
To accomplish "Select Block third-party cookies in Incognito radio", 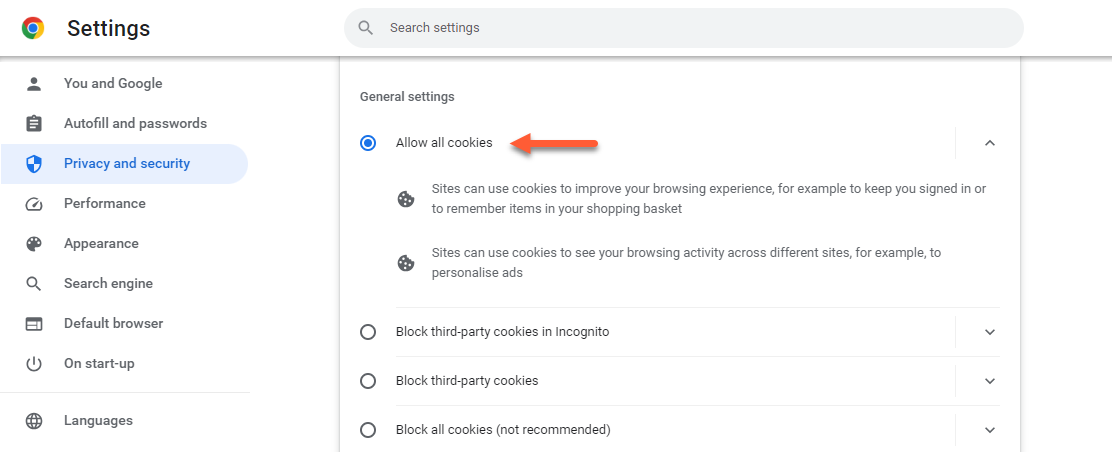I will 368,332.
